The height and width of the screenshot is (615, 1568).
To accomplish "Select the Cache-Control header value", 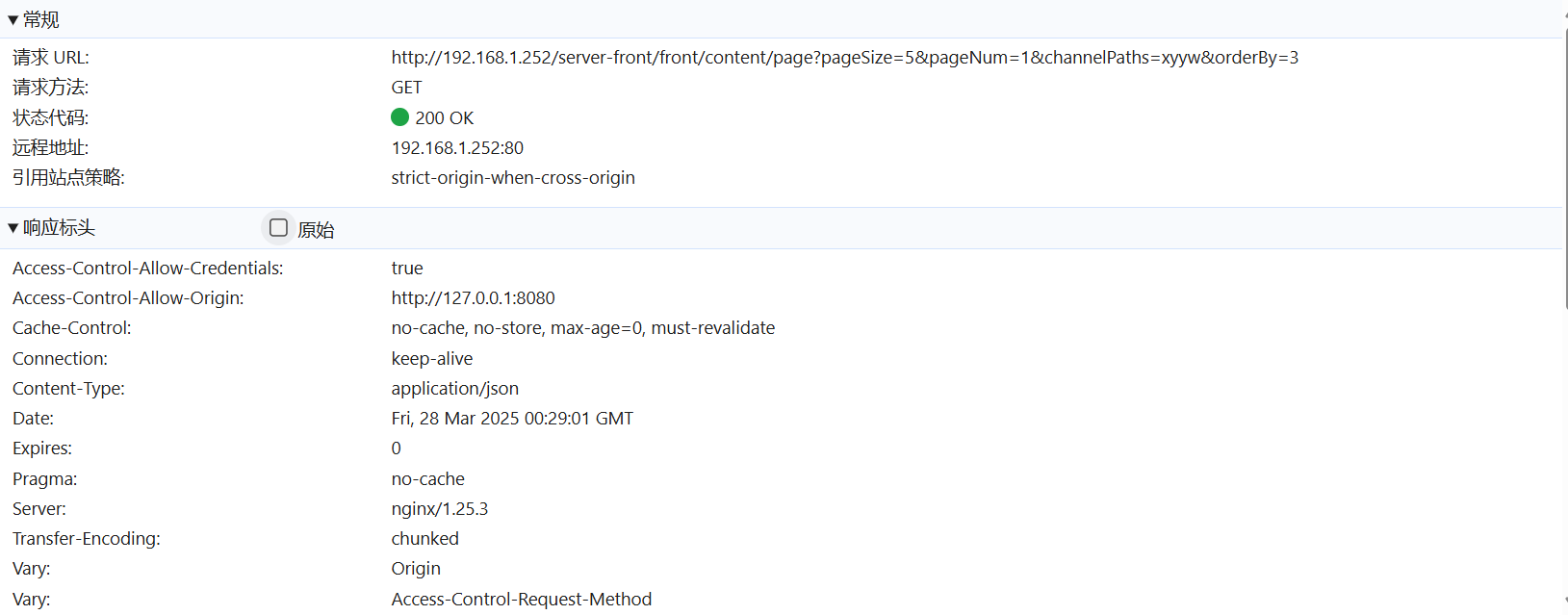I will point(582,328).
